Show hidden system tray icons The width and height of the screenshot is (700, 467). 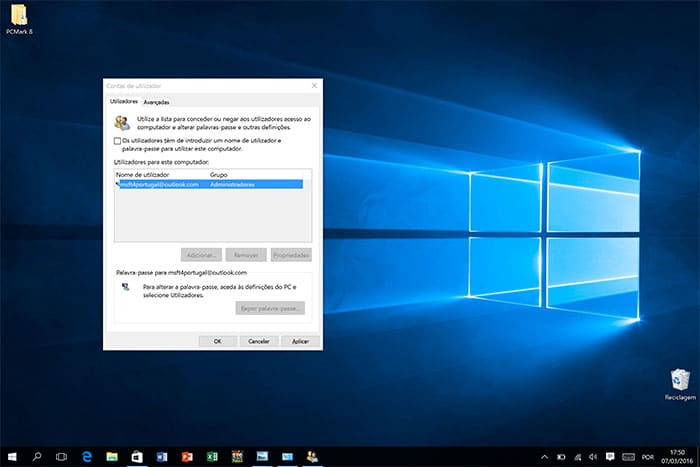[544, 457]
